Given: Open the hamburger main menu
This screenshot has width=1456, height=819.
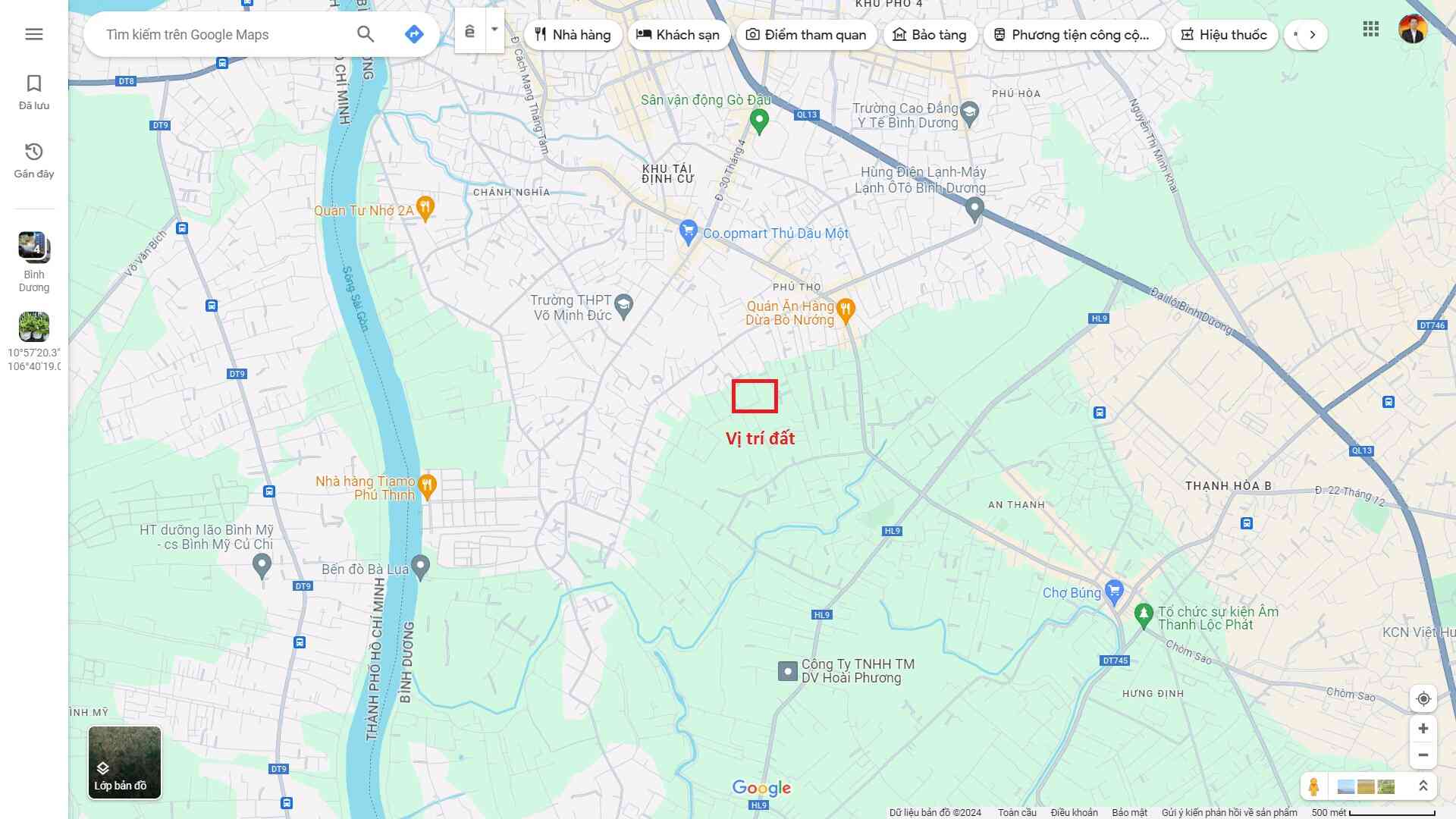Looking at the screenshot, I should 34,34.
